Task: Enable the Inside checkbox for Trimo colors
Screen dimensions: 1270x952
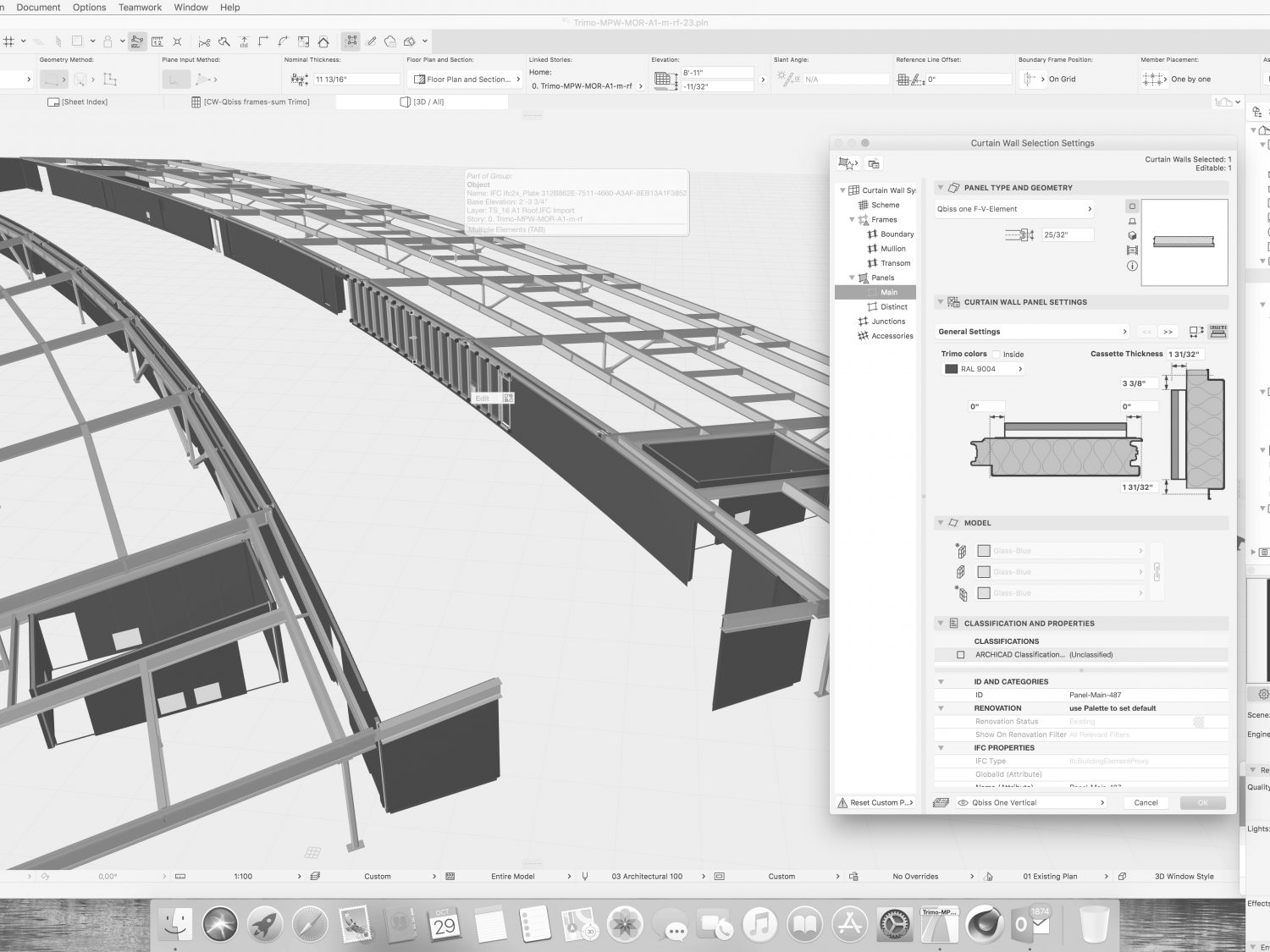Action: pyautogui.click(x=997, y=355)
